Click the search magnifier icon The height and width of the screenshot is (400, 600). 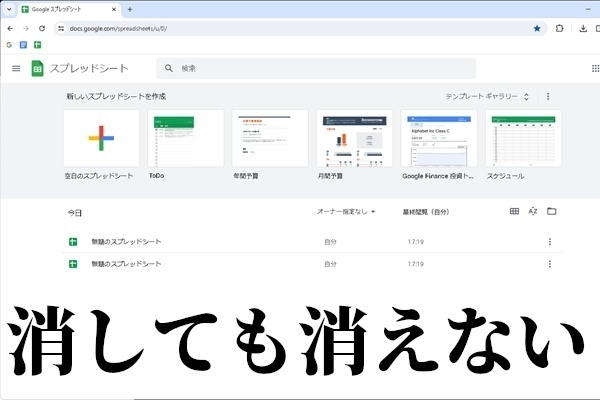click(169, 68)
